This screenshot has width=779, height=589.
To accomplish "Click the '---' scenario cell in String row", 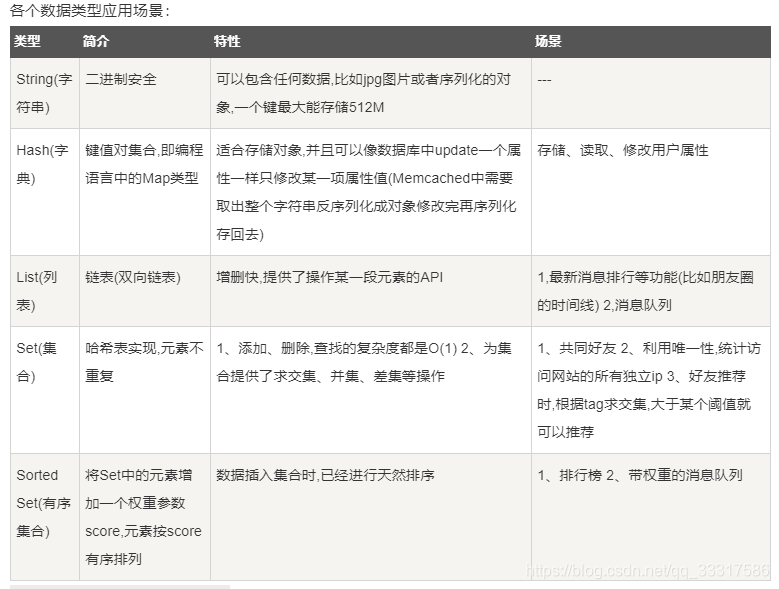I will 651,93.
